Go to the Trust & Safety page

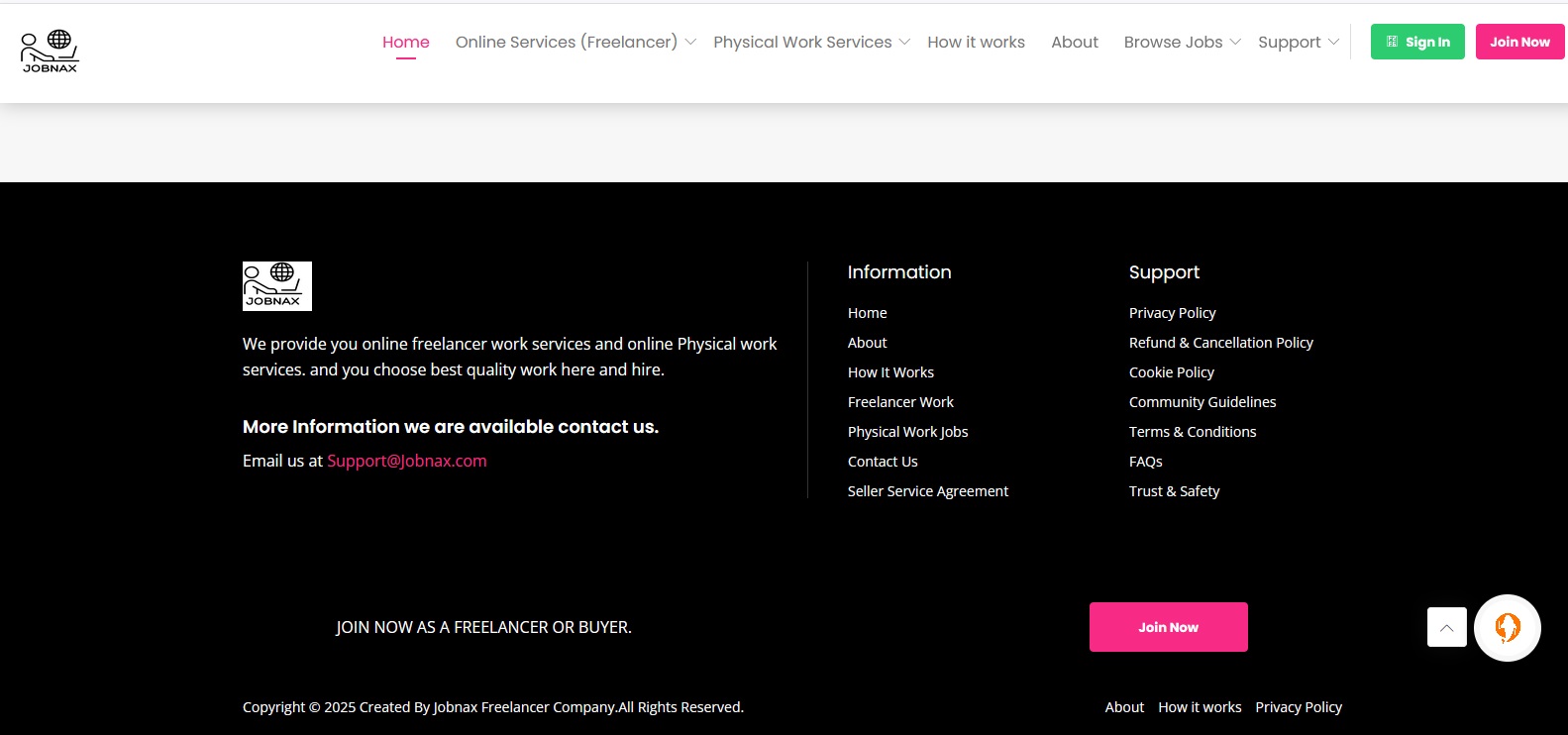click(1174, 491)
